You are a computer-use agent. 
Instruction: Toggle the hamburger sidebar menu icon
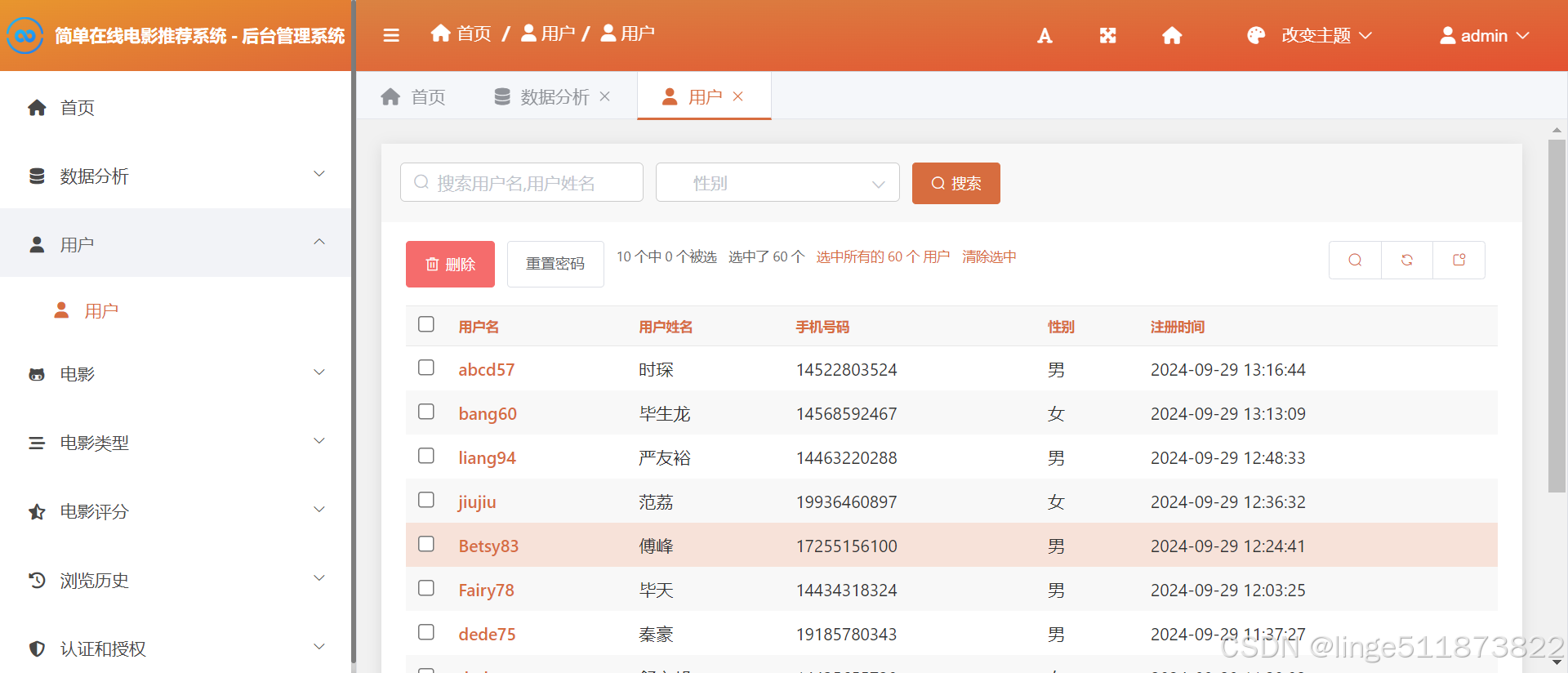pos(391,35)
